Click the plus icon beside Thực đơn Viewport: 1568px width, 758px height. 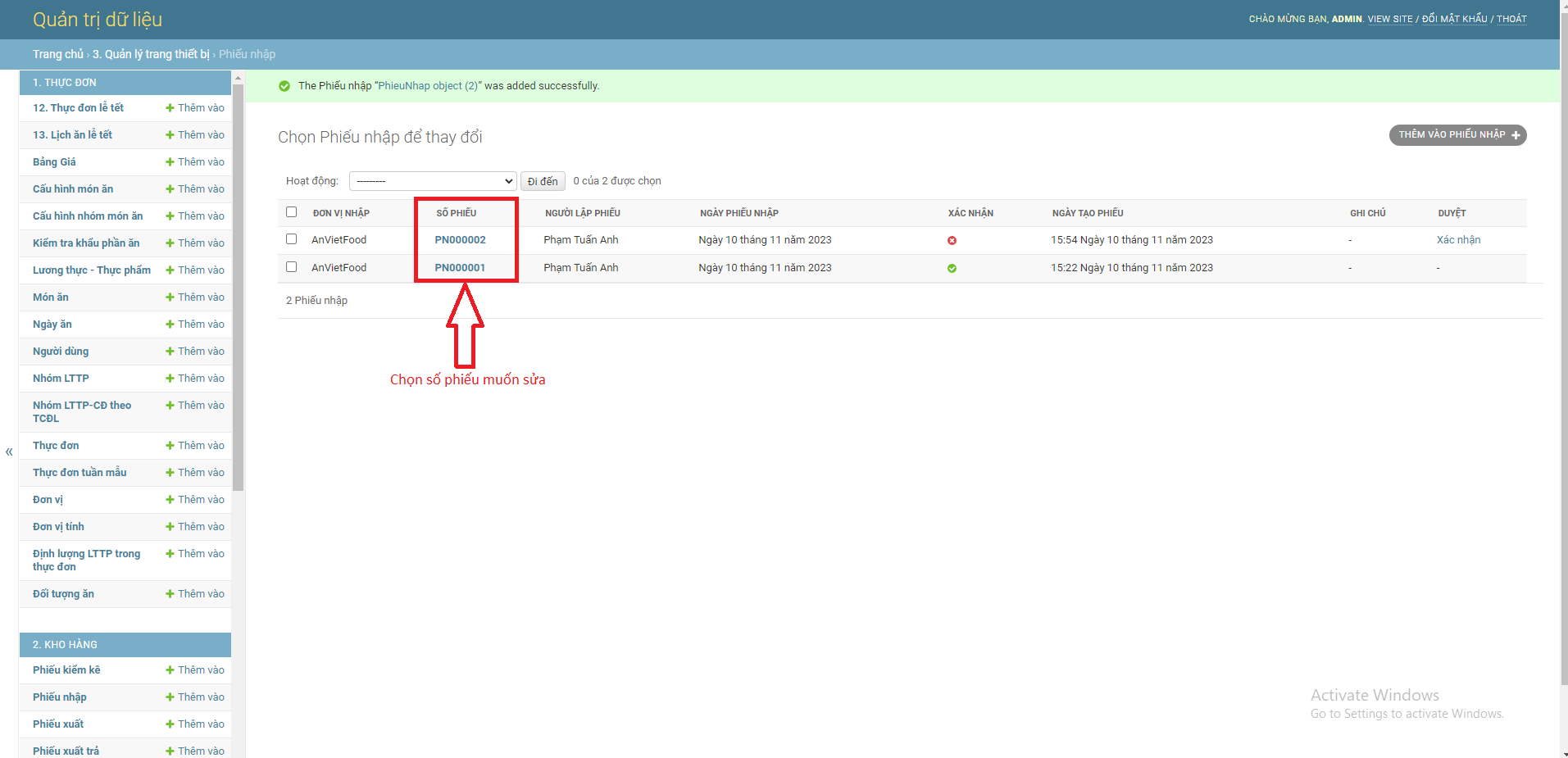(170, 445)
